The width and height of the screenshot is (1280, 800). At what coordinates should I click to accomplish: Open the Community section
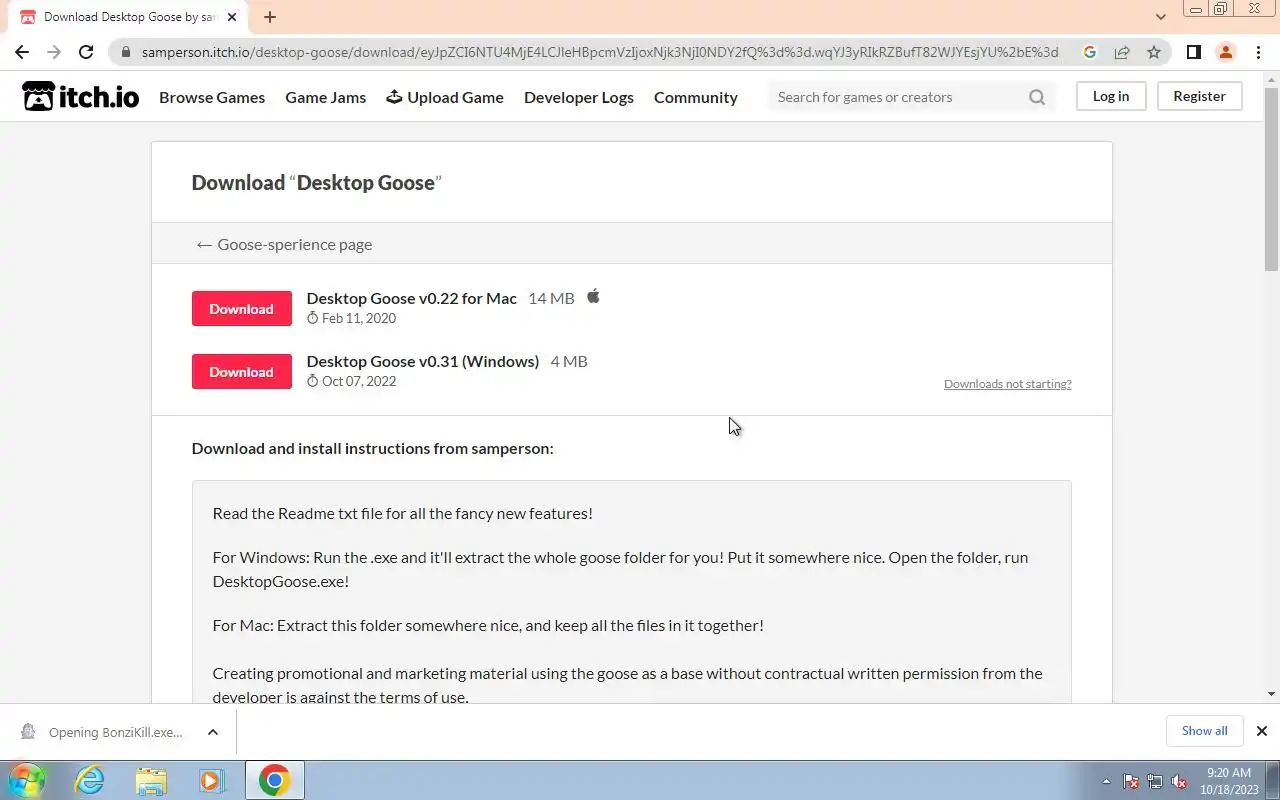(696, 97)
